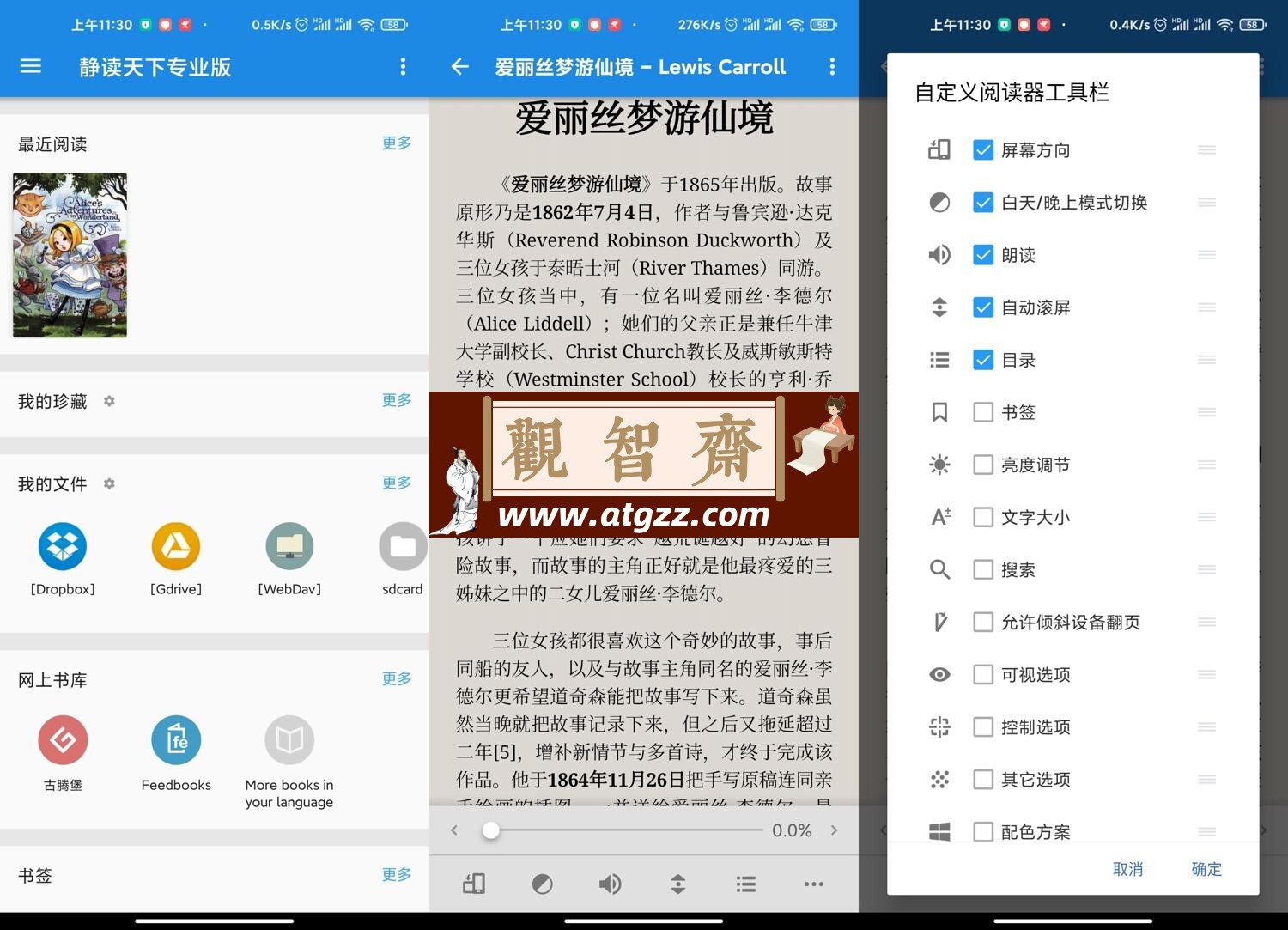Tap 更多 for 我的珍藏
Viewport: 1288px width, 930px height.
(397, 400)
